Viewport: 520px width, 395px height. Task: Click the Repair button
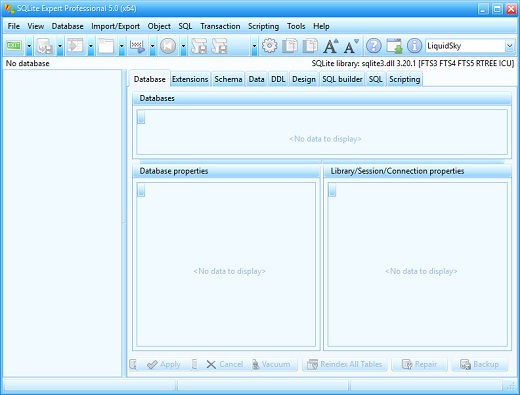tap(419, 364)
